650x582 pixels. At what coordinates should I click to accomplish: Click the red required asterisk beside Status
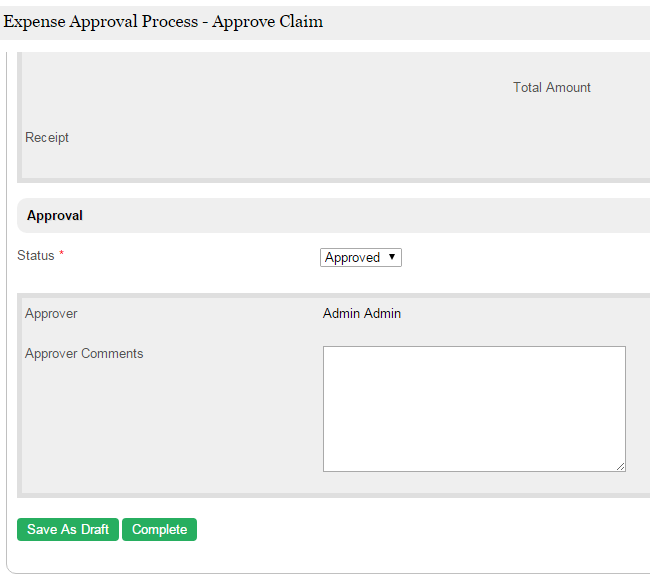pos(61,256)
